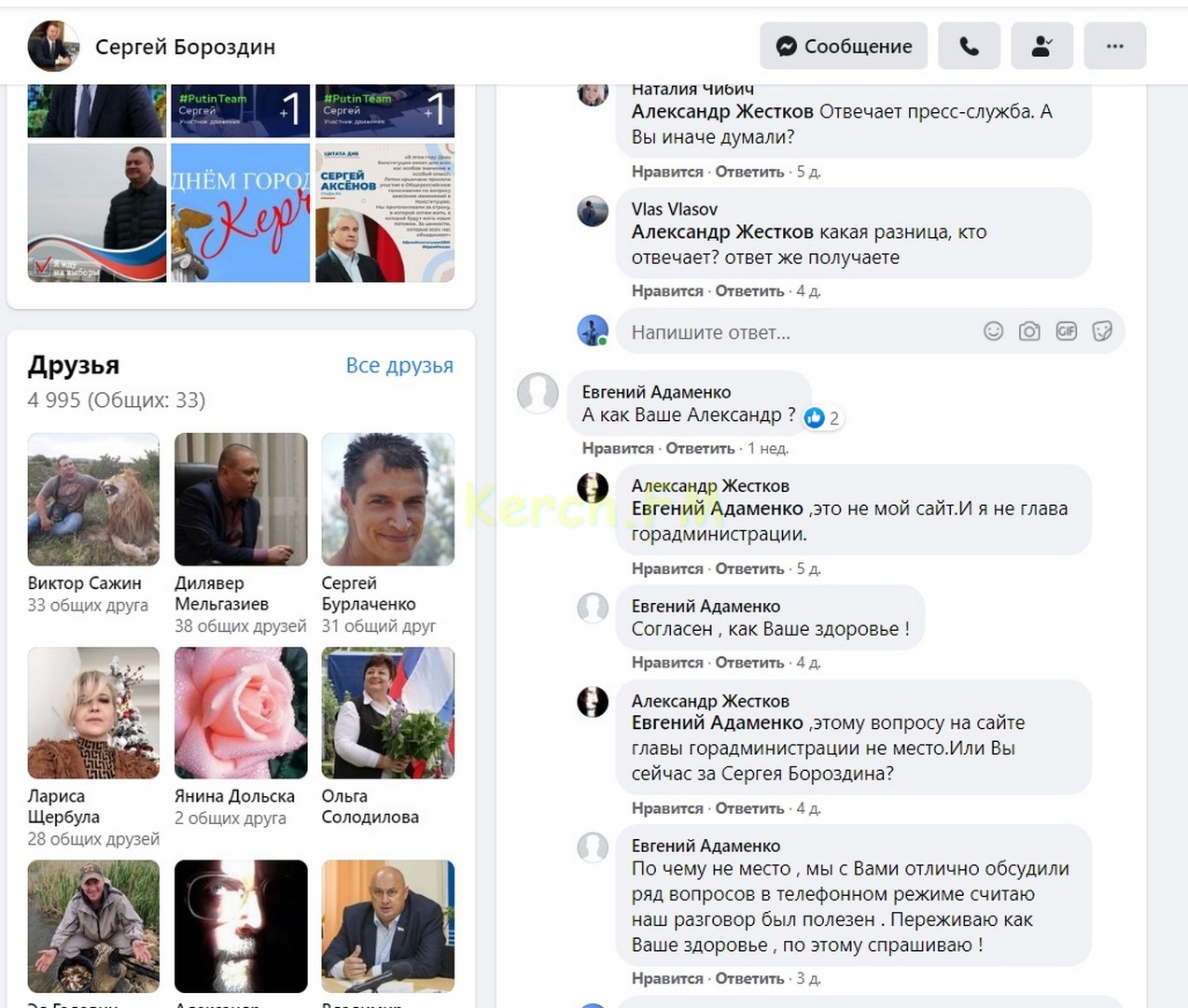Open Янина Дольска rose profile picture
Viewport: 1188px width, 1008px height.
(x=241, y=713)
